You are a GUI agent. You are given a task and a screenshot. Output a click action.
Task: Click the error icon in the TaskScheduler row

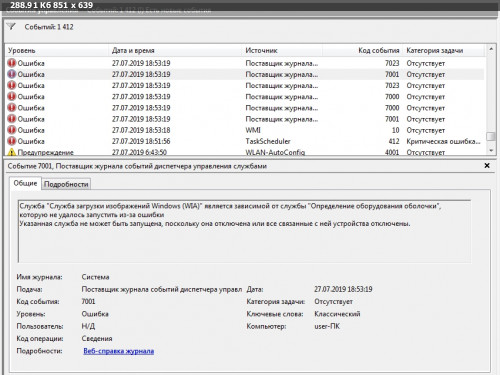coord(12,141)
